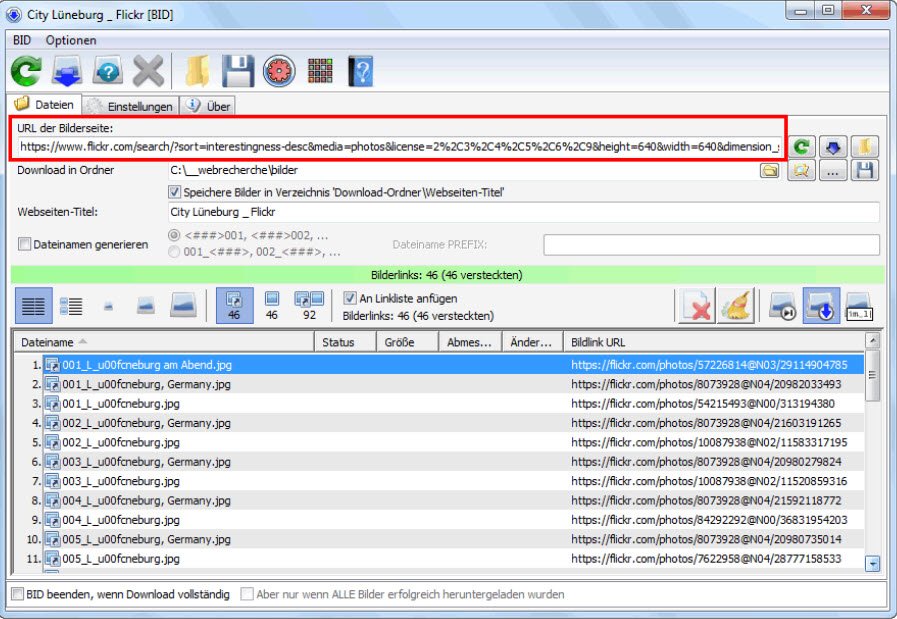Click the download tray icon with blue arrow

coord(67,71)
